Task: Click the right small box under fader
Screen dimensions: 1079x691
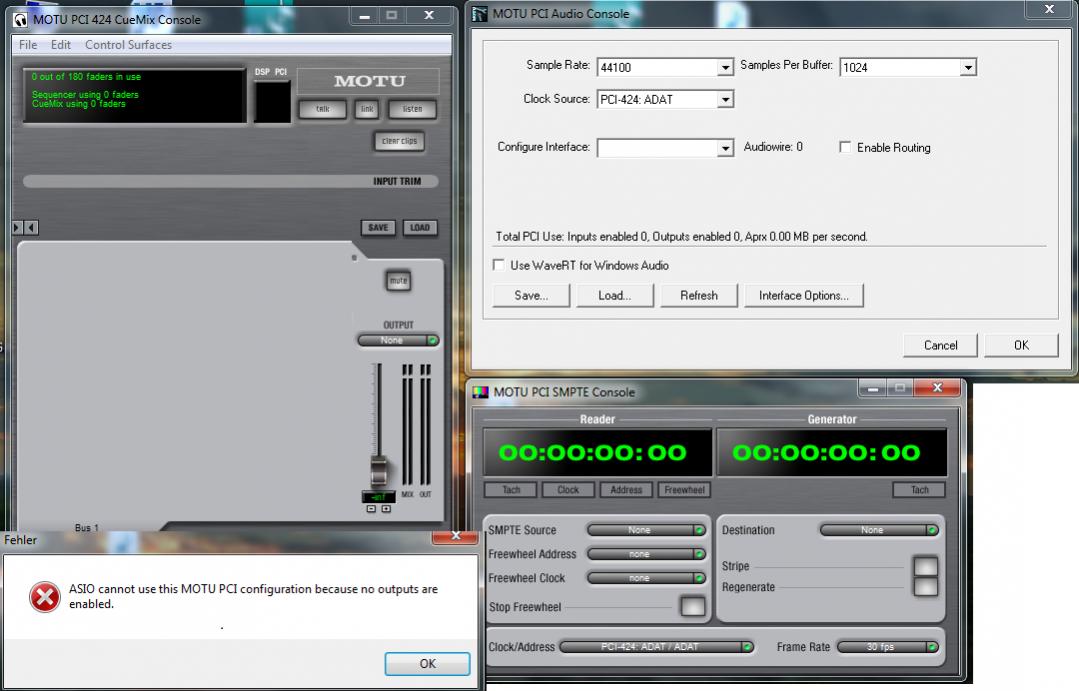Action: (x=386, y=509)
